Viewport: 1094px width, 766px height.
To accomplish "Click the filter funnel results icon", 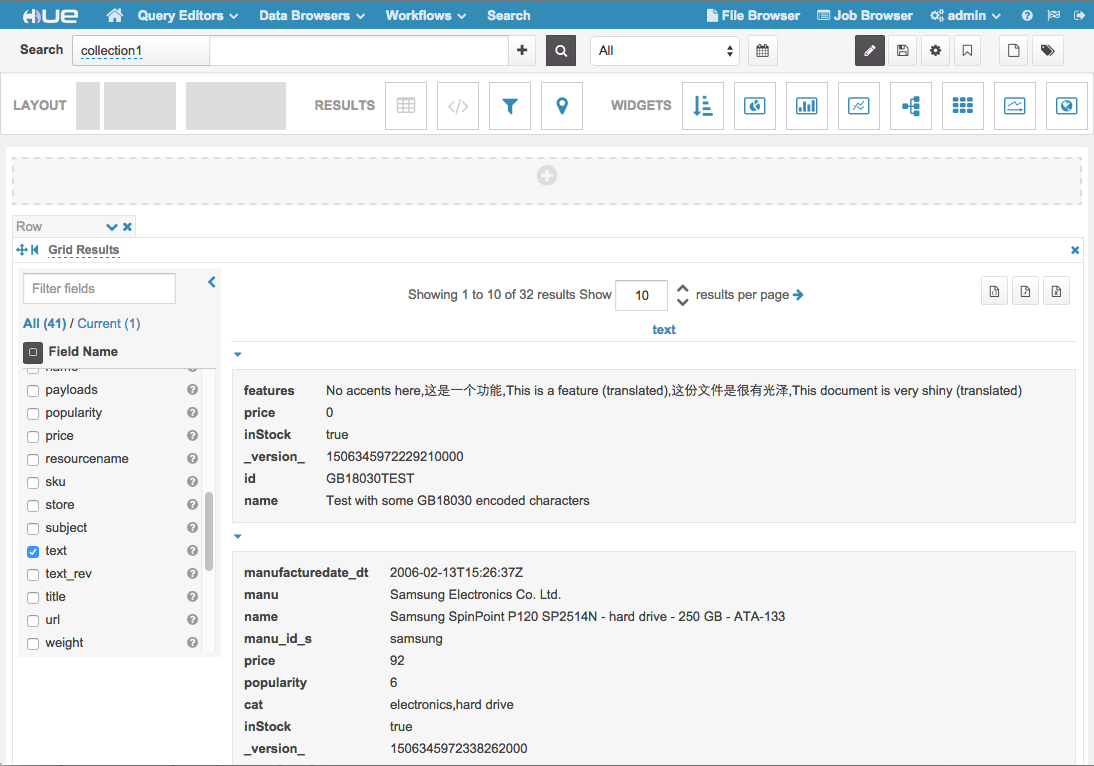I will 510,106.
